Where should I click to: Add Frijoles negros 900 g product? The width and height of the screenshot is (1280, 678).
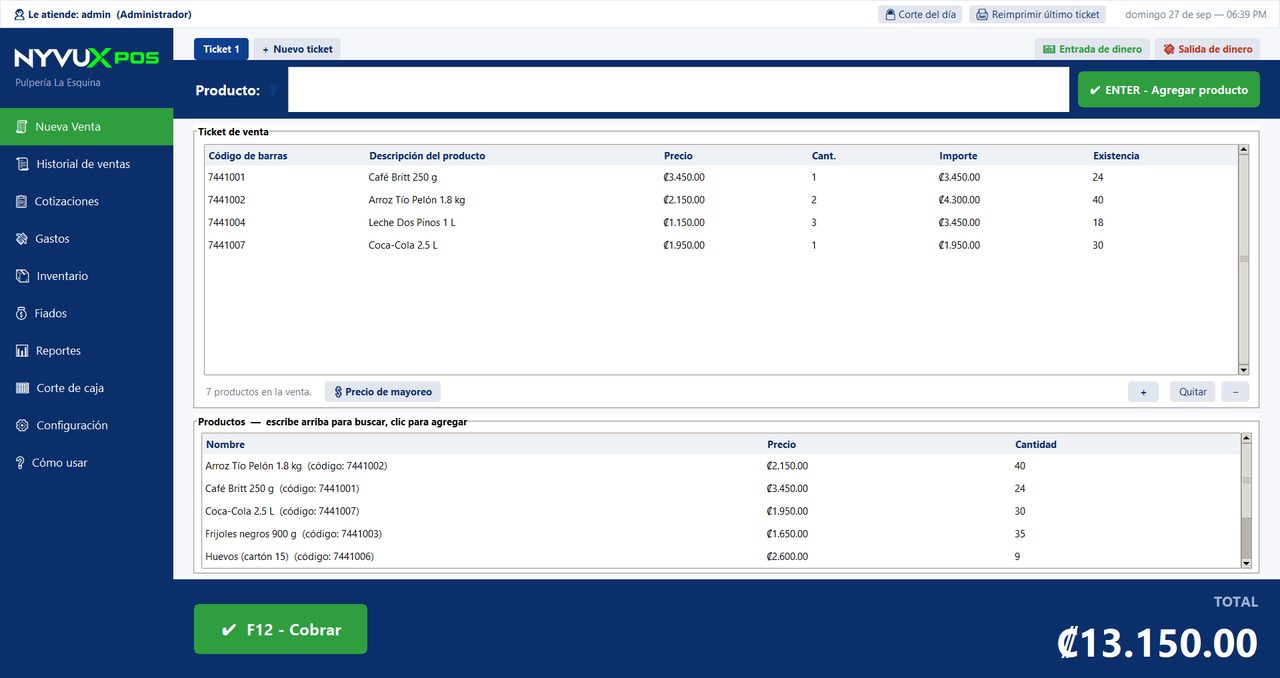pos(721,534)
